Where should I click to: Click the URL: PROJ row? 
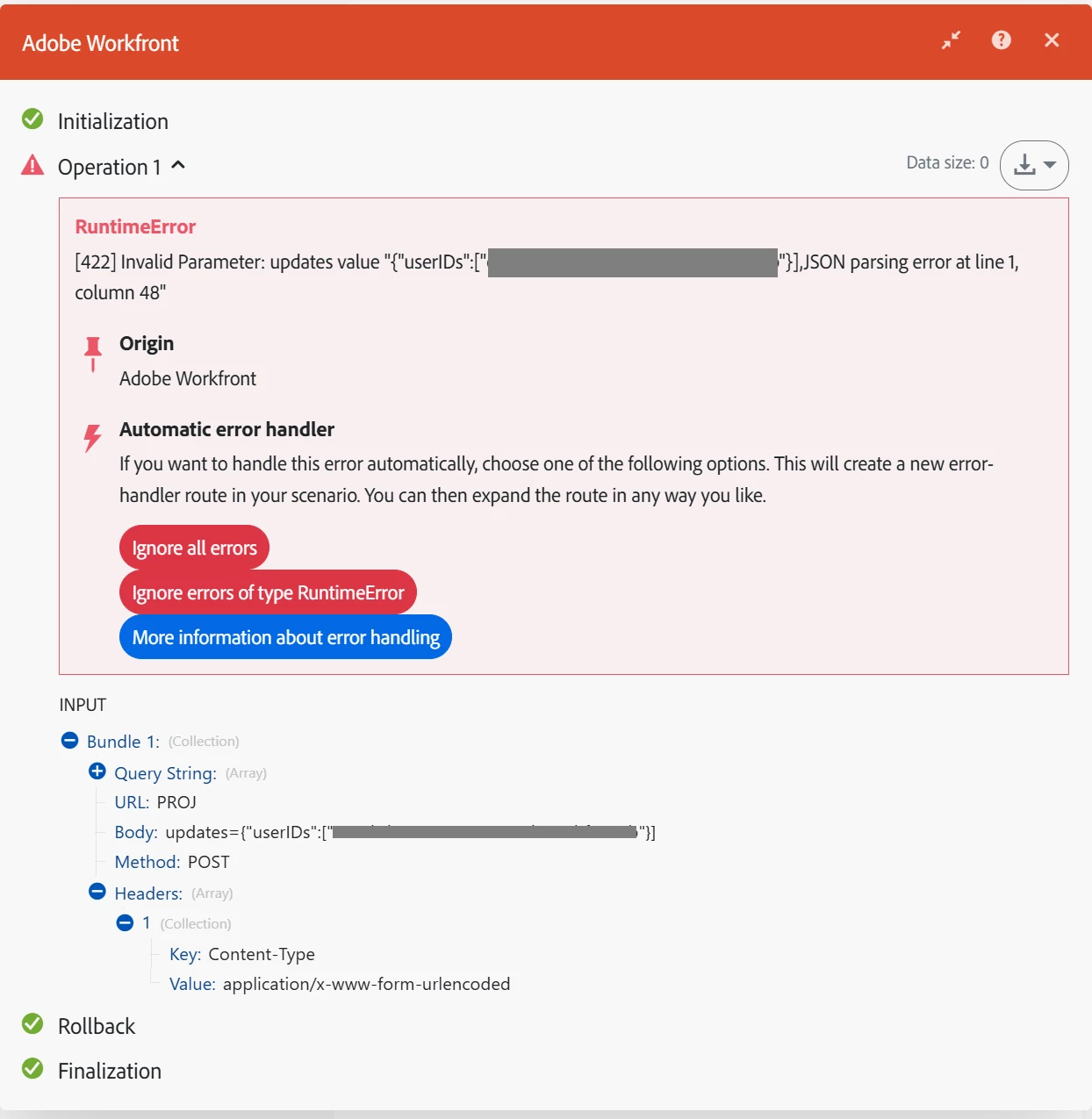155,802
